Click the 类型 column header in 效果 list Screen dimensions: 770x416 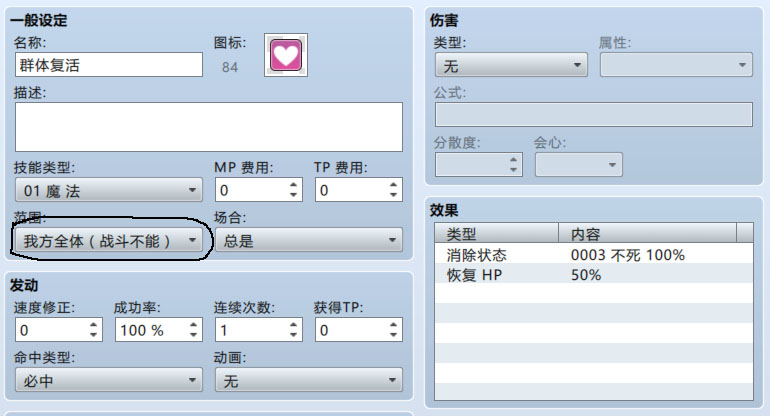[x=496, y=233]
